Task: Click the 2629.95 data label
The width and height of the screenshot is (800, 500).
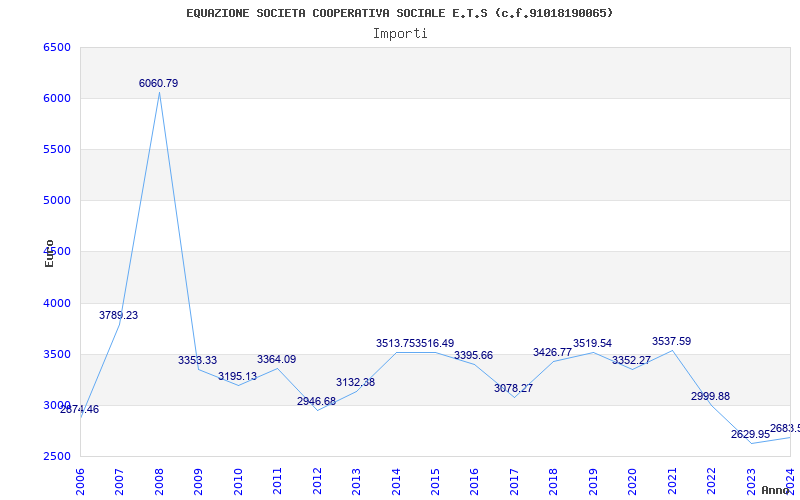Action: pos(750,435)
